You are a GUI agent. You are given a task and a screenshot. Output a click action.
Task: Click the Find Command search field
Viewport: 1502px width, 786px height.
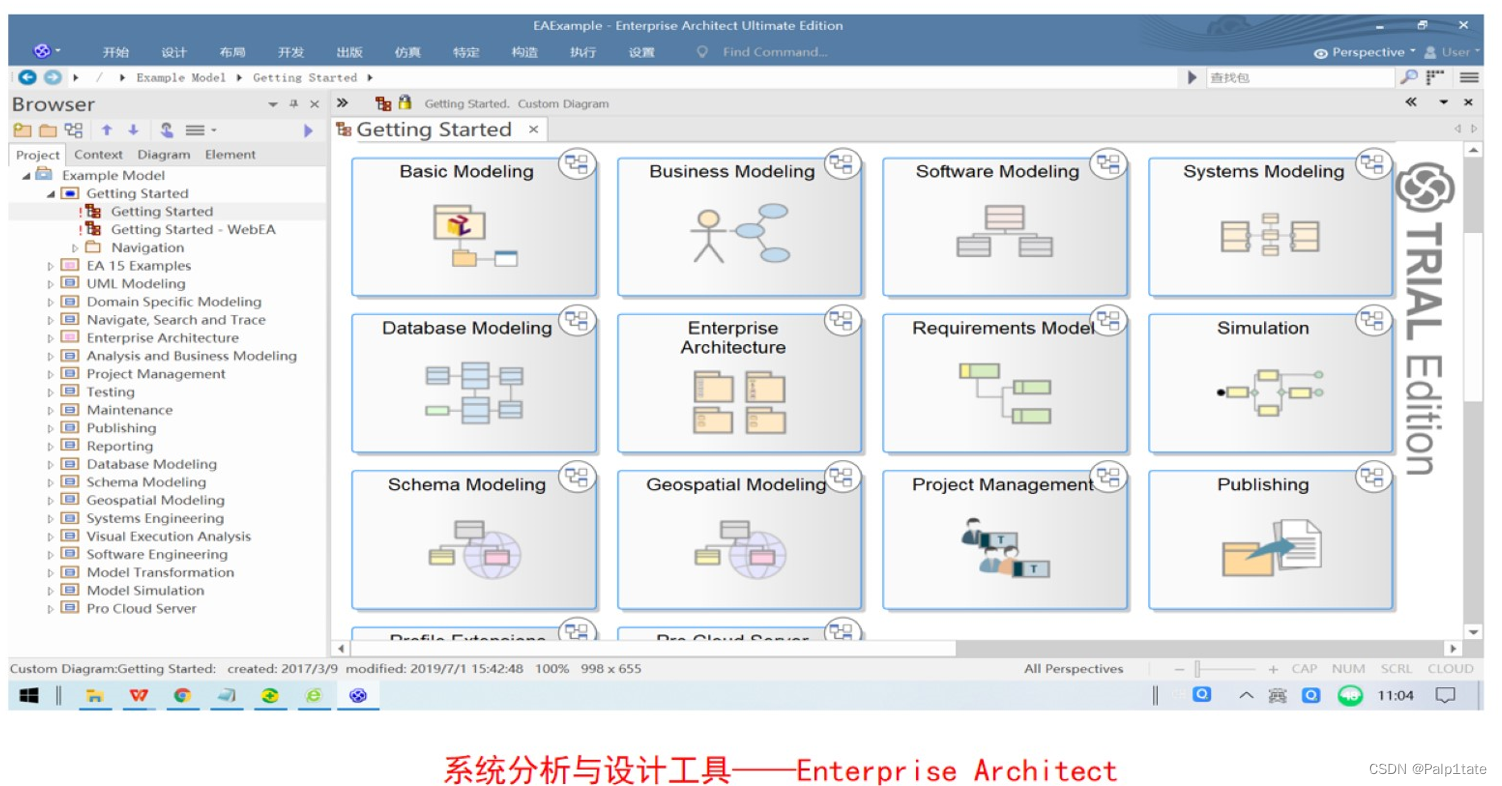tap(775, 52)
